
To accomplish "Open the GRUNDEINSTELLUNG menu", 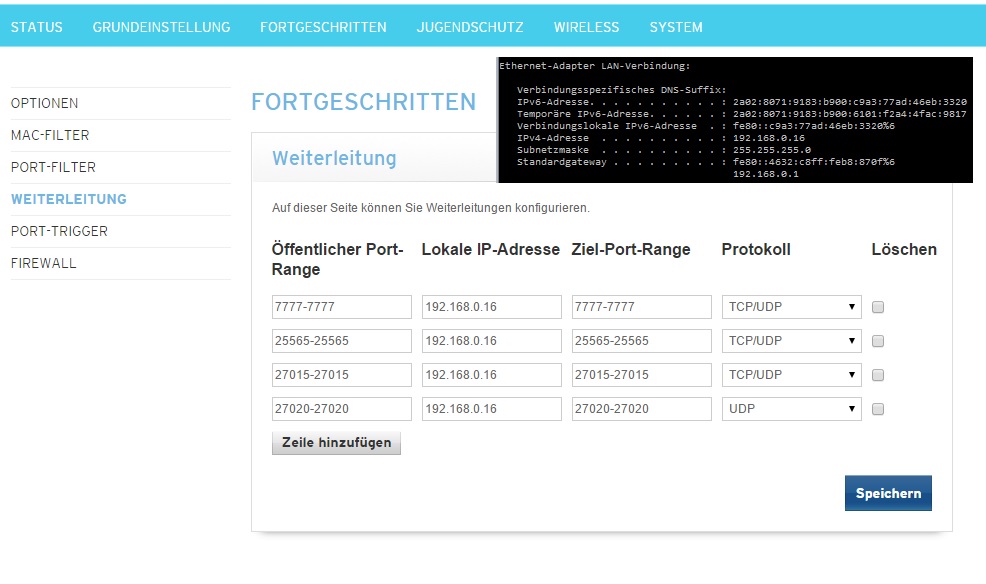I will tap(161, 27).
